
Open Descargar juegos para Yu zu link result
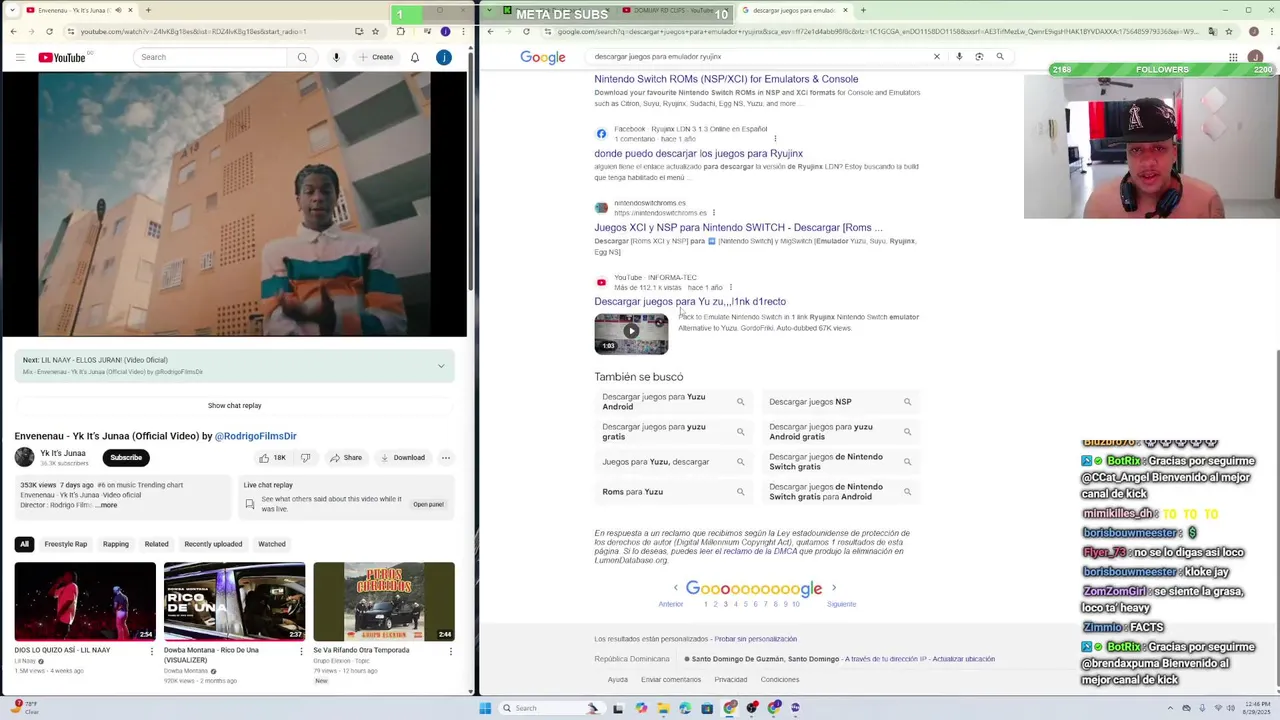coord(690,302)
